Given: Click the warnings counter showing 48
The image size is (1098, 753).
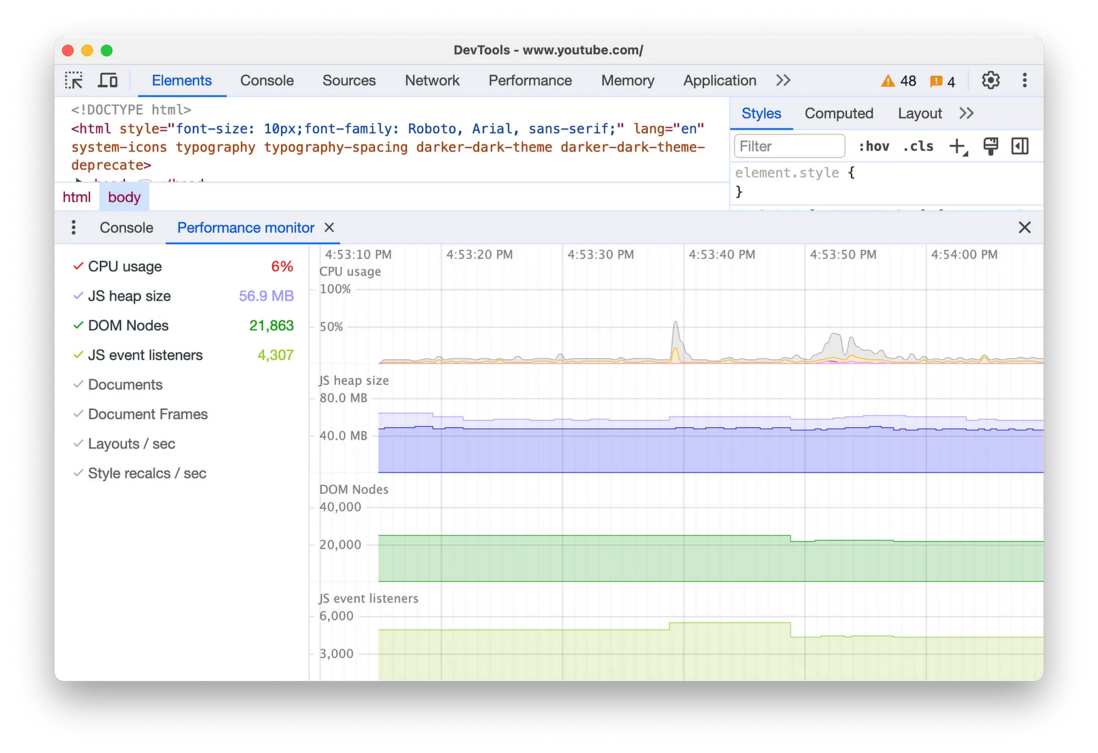Looking at the screenshot, I should pos(898,81).
